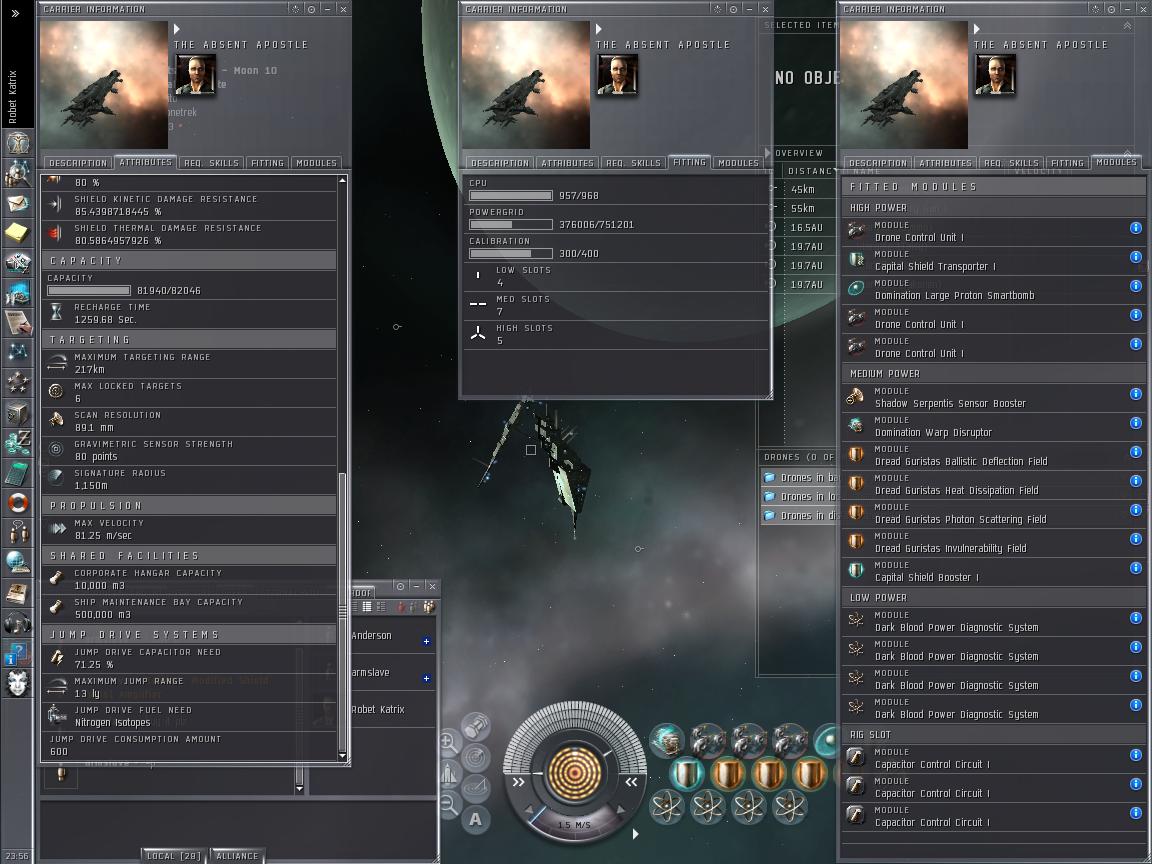Screen dimensions: 1152x864
Task: Show info for Capital Shield Transporter I
Action: (1135, 257)
